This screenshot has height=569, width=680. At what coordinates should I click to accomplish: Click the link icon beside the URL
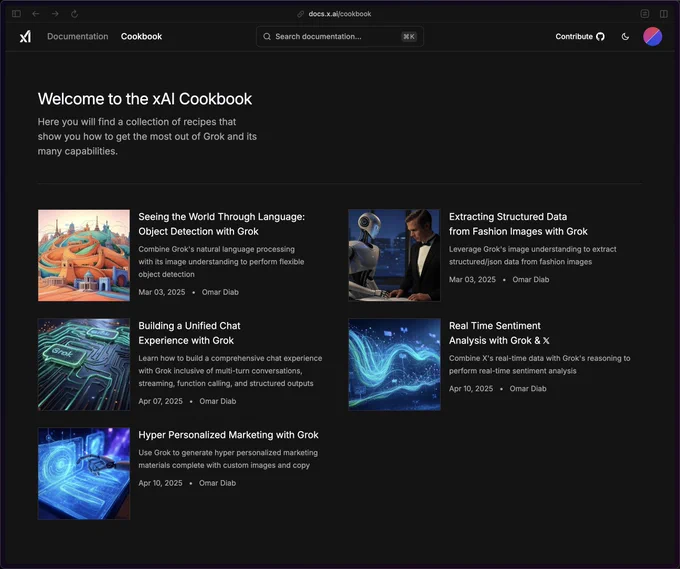click(x=301, y=14)
